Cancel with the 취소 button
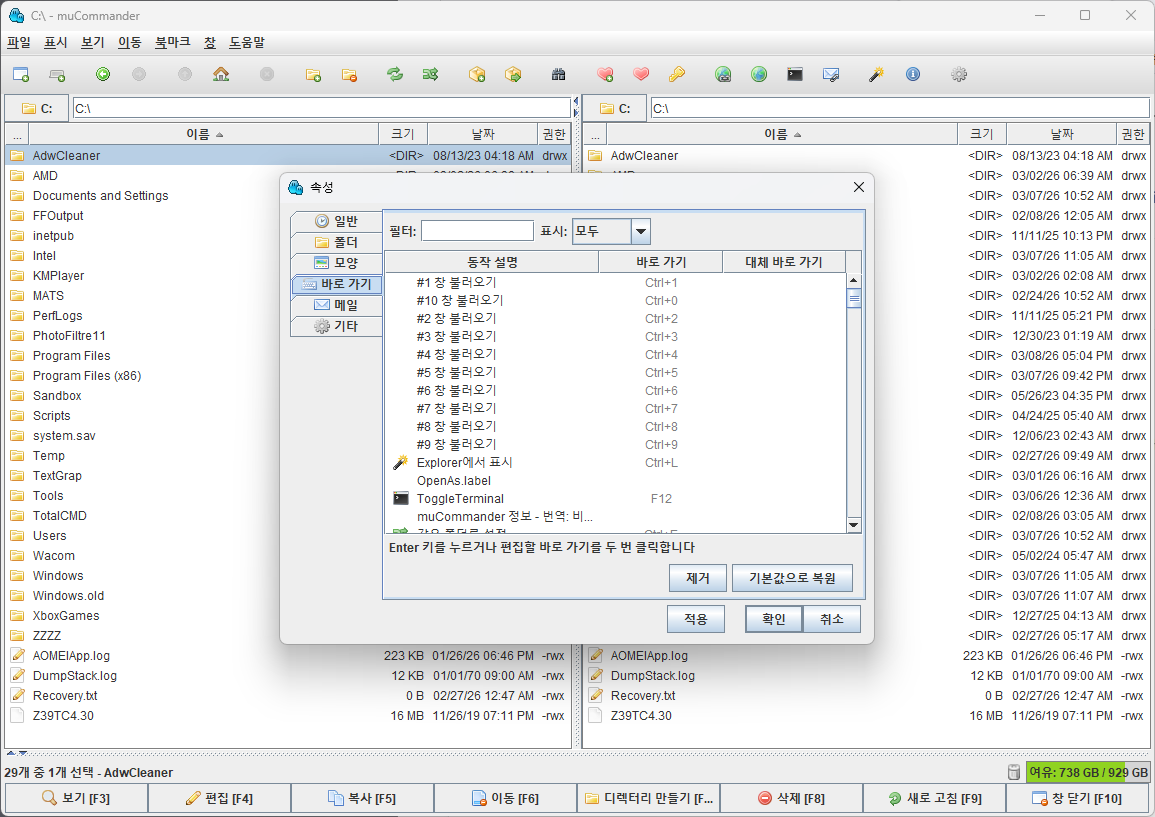The image size is (1155, 817). click(x=832, y=619)
